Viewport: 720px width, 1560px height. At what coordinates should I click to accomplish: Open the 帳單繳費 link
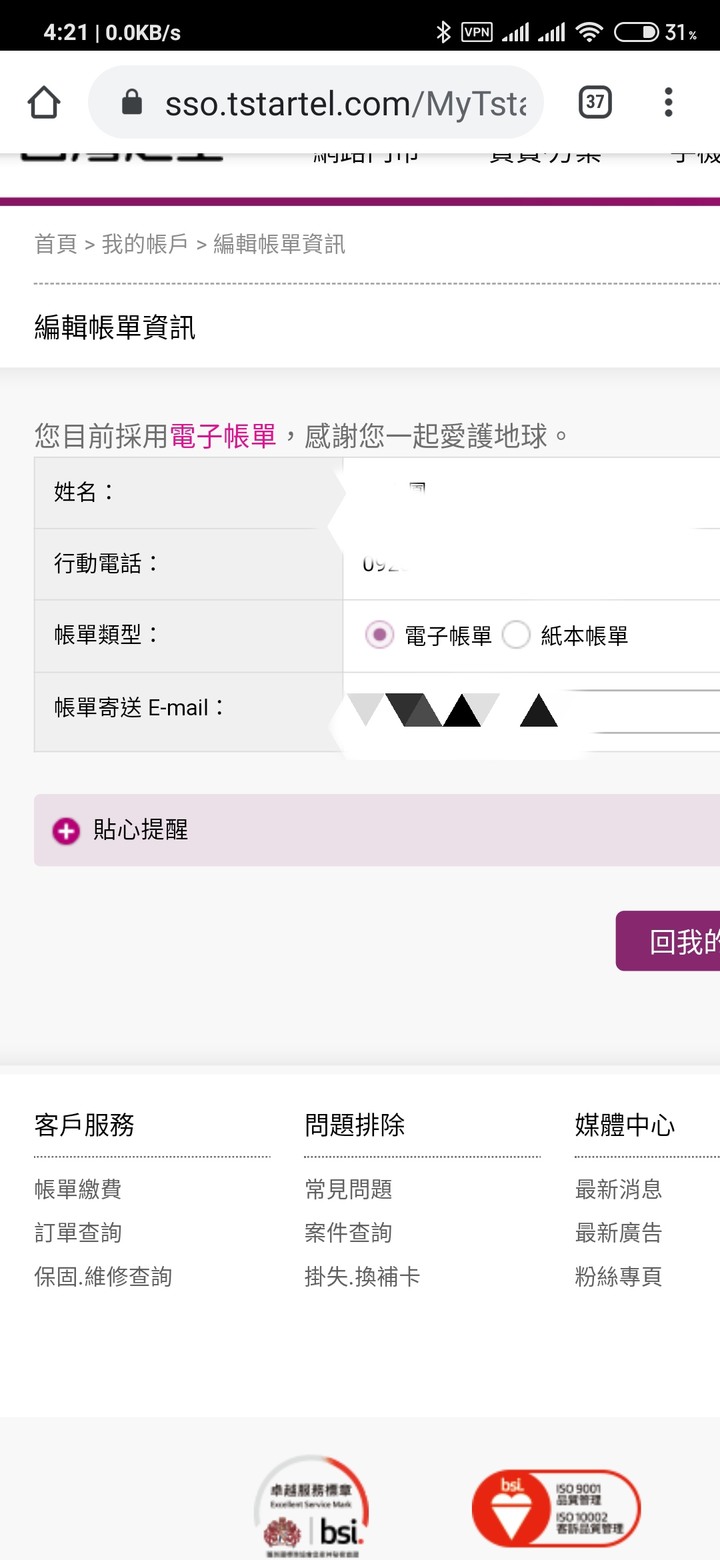point(78,1189)
